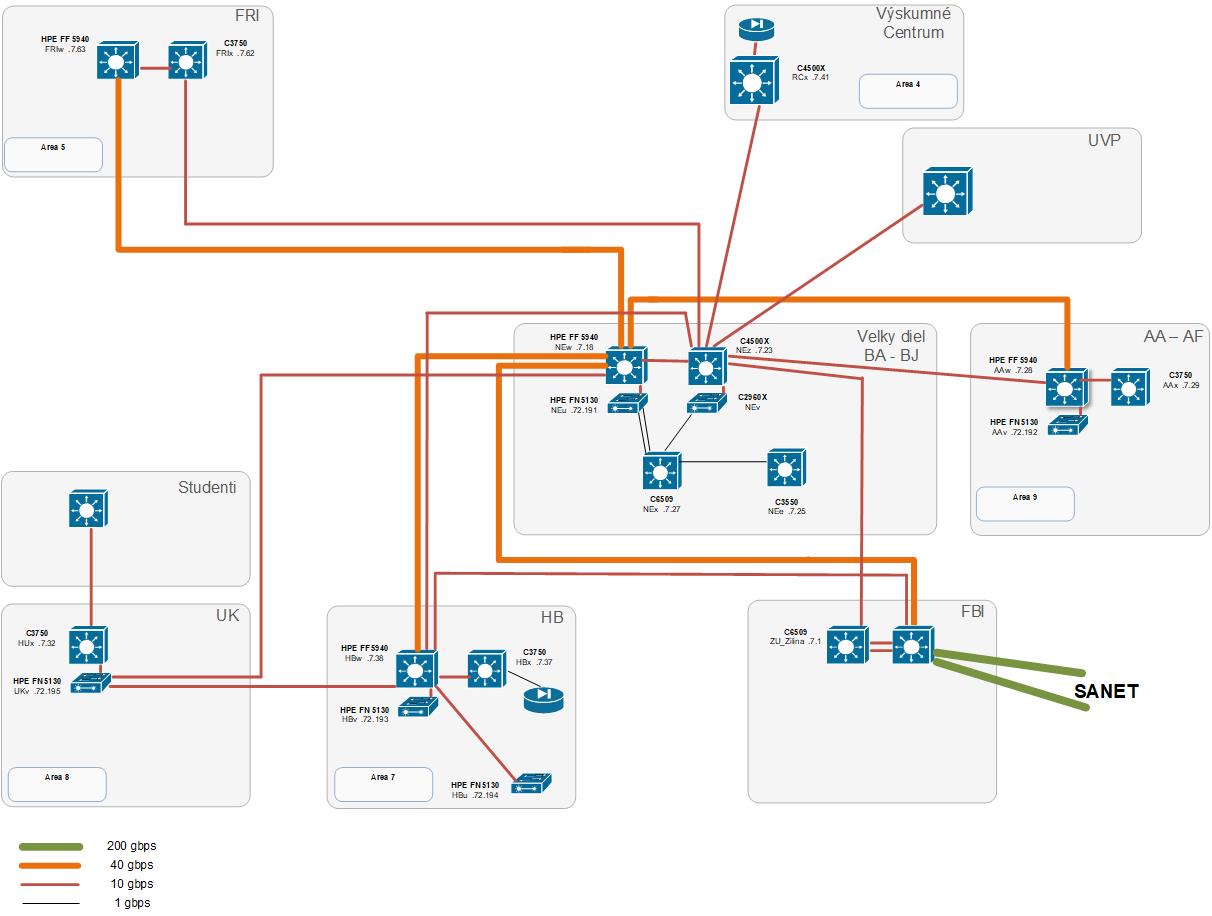Click the RCx .7.41 C4500X switch icon
Image resolution: width=1212 pixels, height=916 pixels.
[755, 80]
